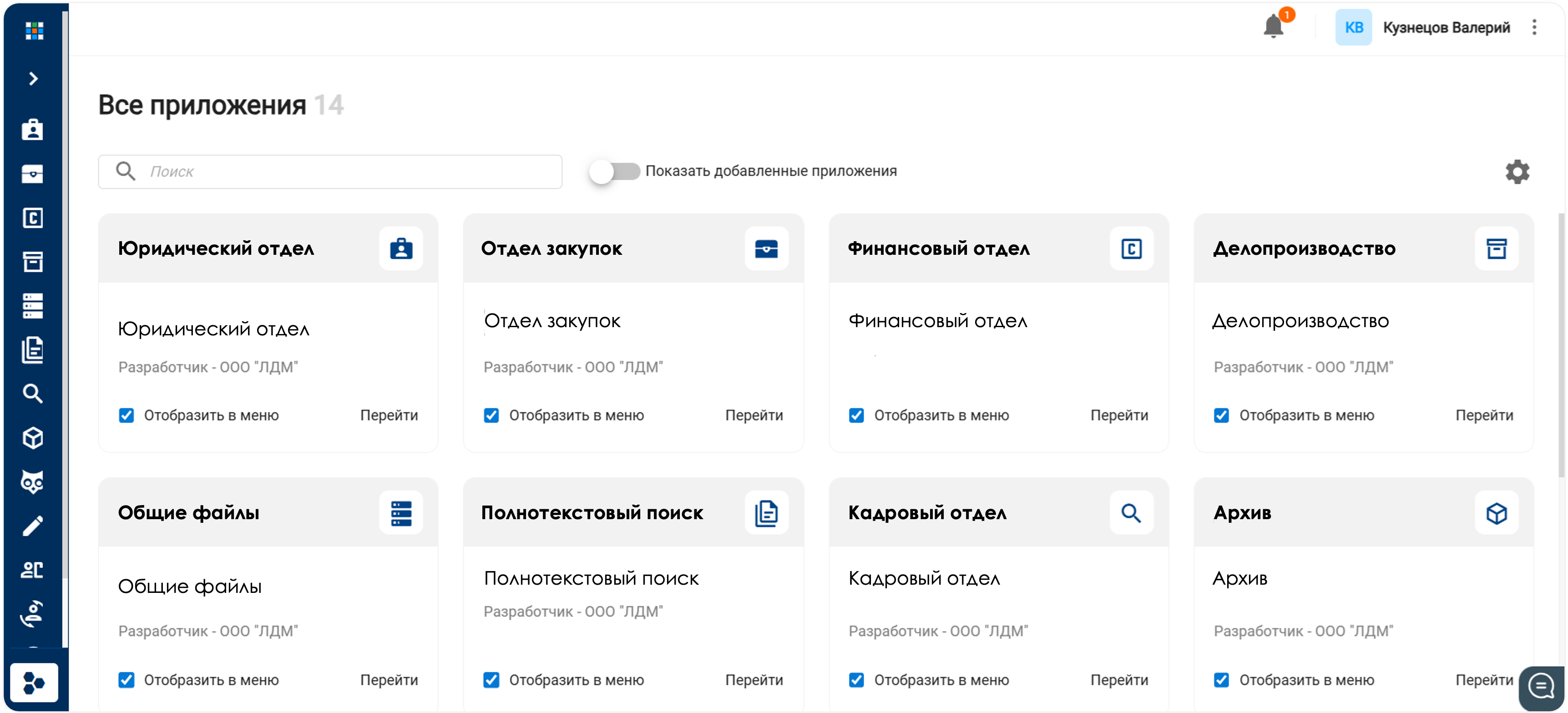The width and height of the screenshot is (1568, 713).
Task: Open the Кадровый отдел magnifier card icon
Action: [x=1132, y=512]
